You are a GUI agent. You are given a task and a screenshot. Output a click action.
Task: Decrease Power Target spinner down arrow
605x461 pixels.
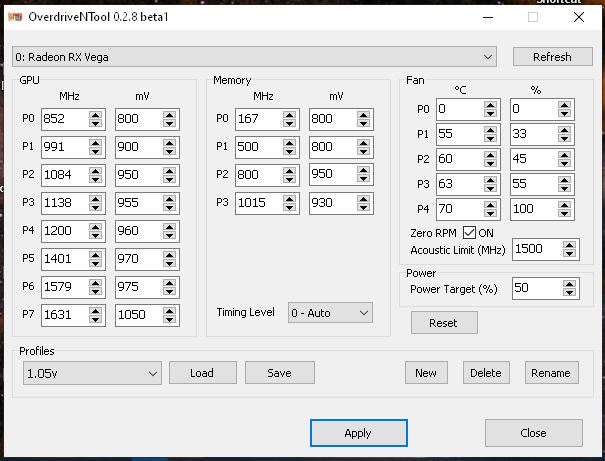coord(567,292)
